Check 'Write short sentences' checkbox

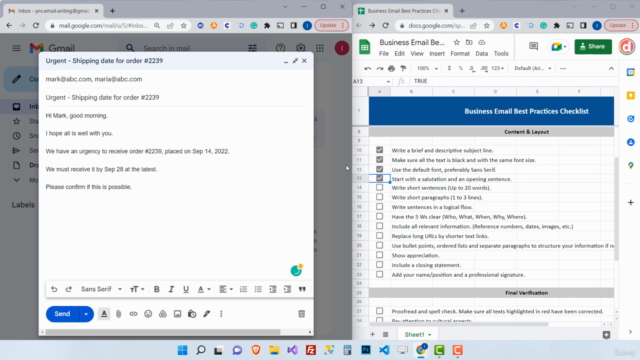tap(380, 187)
